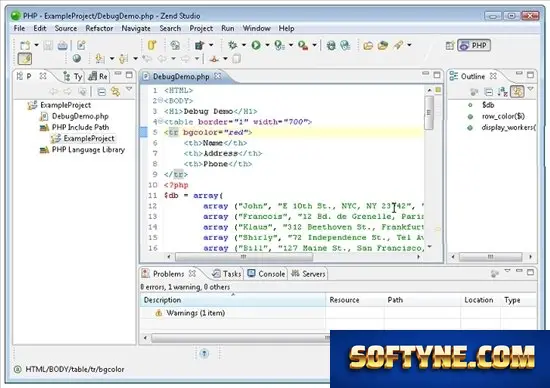Image resolution: width=550 pixels, height=388 pixels.
Task: Toggle highlighted Link with Editor in Outline
Action: point(517,92)
